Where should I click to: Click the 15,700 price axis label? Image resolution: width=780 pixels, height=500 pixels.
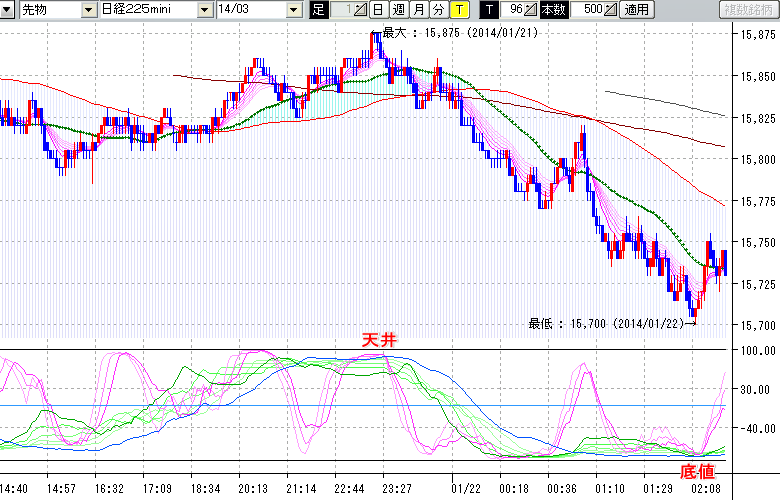[758, 325]
